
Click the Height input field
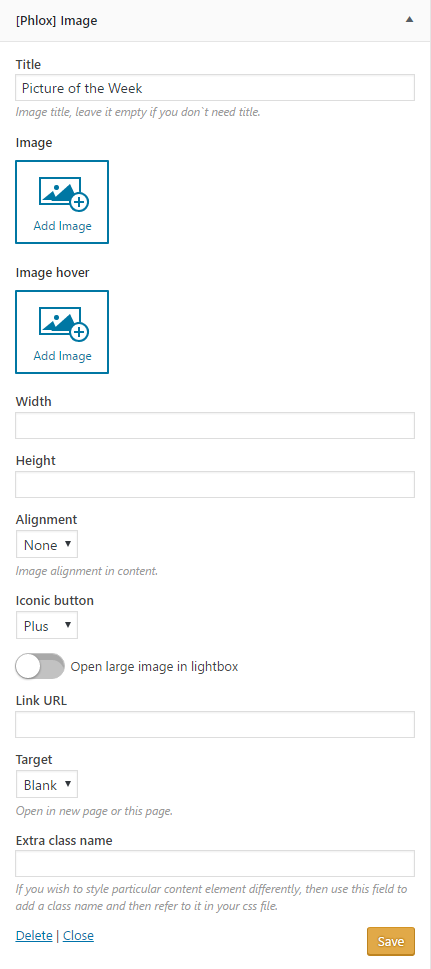(215, 484)
